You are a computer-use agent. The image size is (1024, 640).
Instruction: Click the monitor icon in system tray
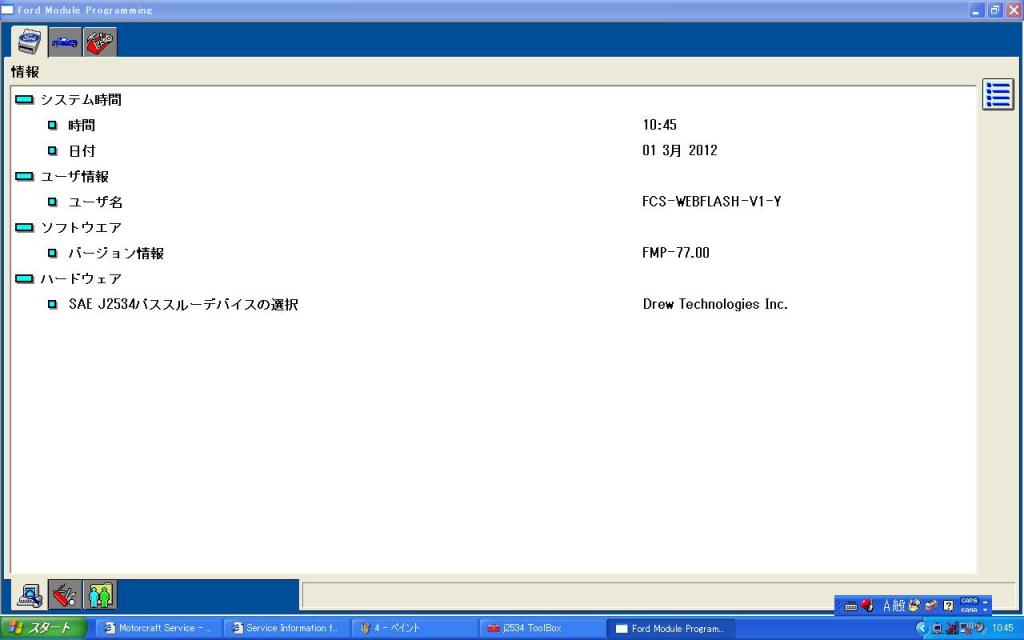point(936,629)
